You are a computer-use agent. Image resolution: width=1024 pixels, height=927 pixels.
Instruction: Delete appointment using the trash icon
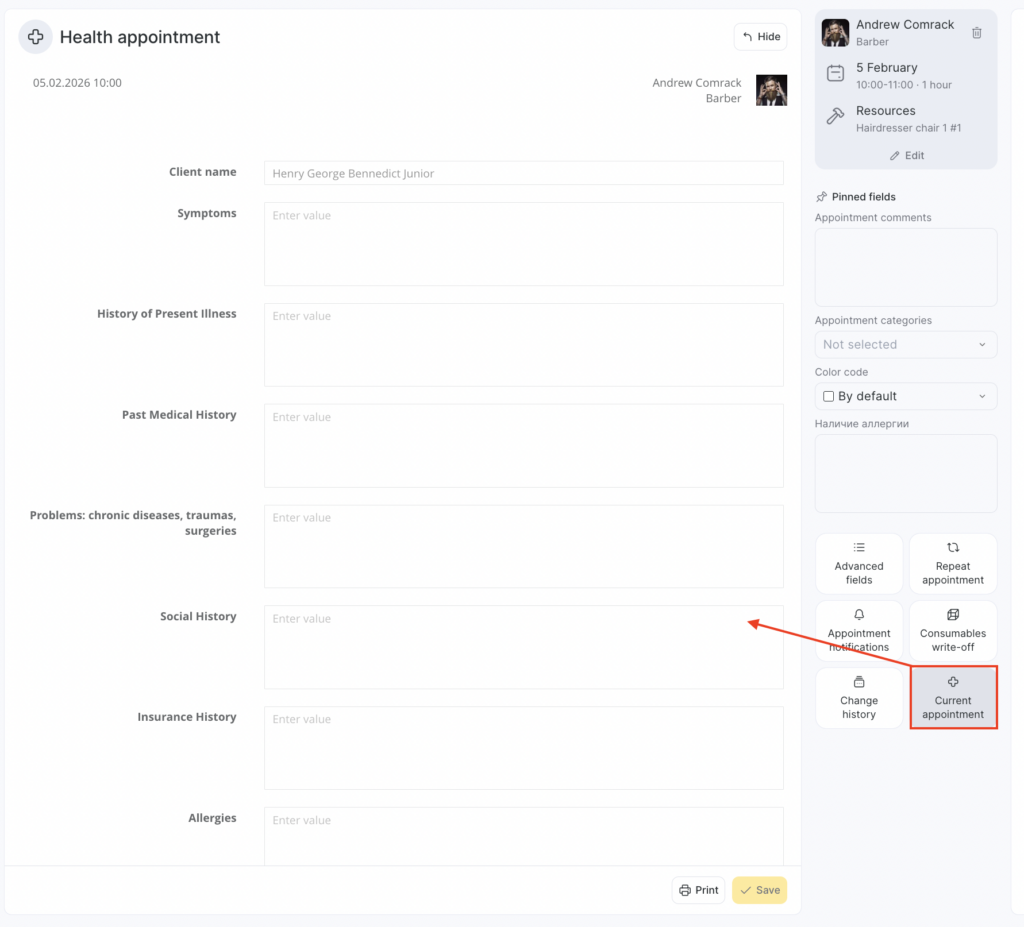(x=977, y=33)
